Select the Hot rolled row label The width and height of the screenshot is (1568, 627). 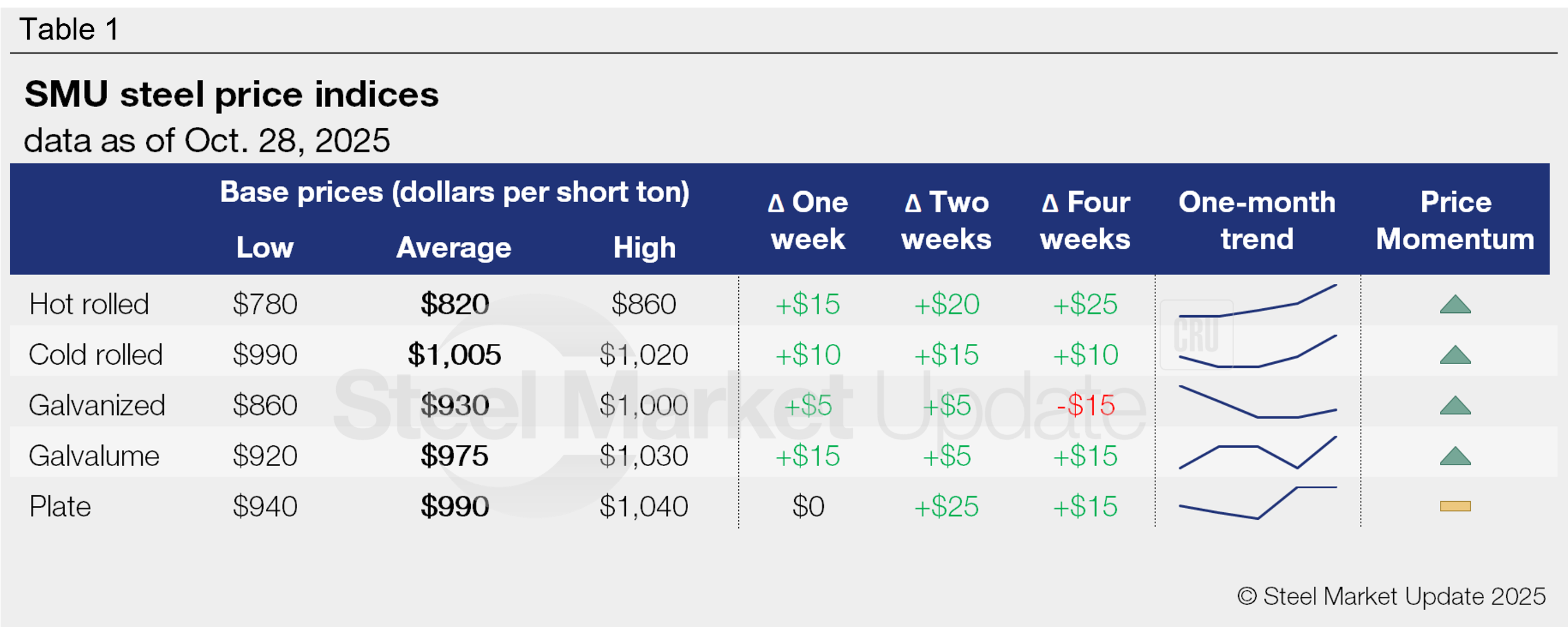[x=90, y=304]
